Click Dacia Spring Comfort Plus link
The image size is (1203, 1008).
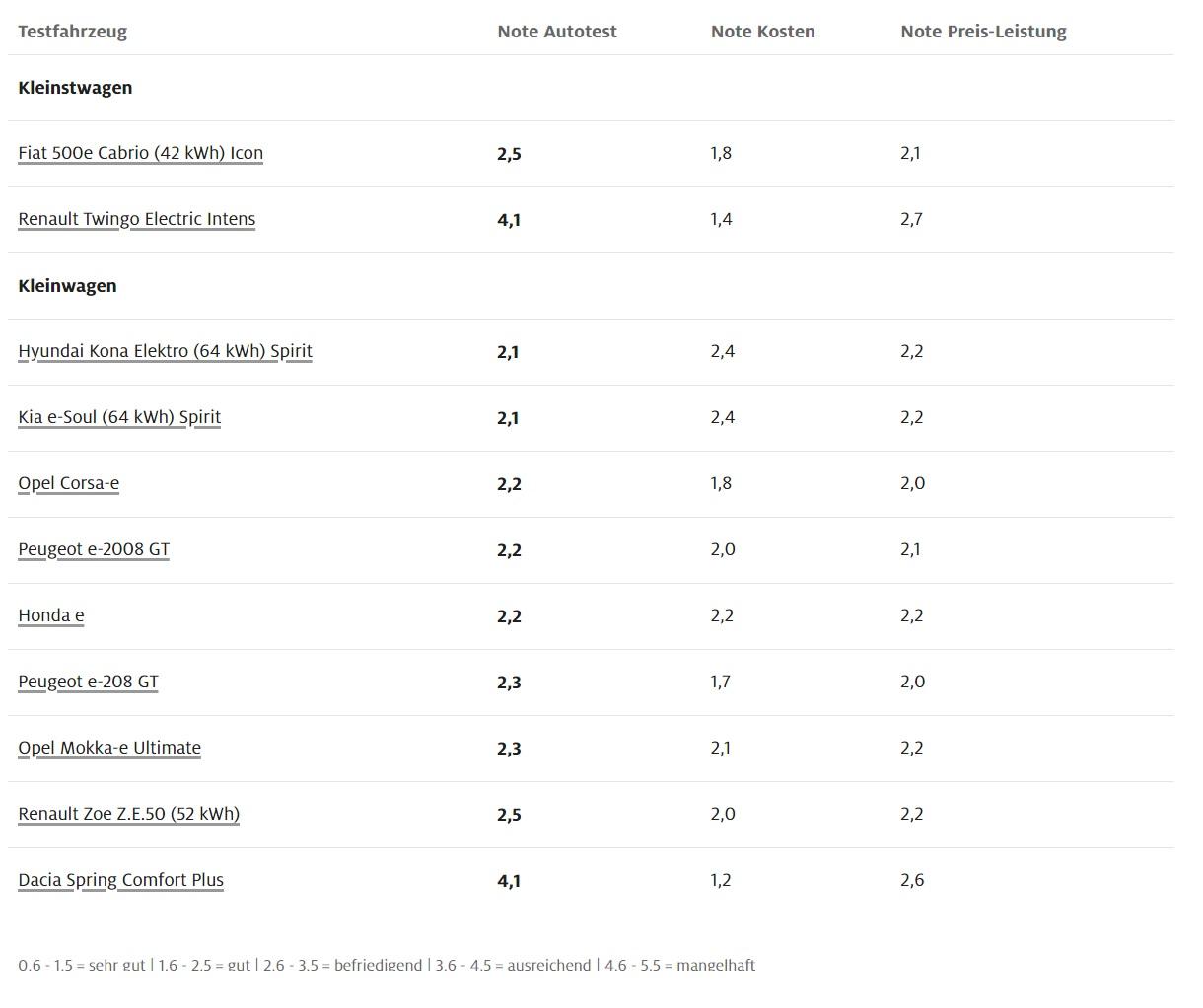pyautogui.click(x=120, y=880)
